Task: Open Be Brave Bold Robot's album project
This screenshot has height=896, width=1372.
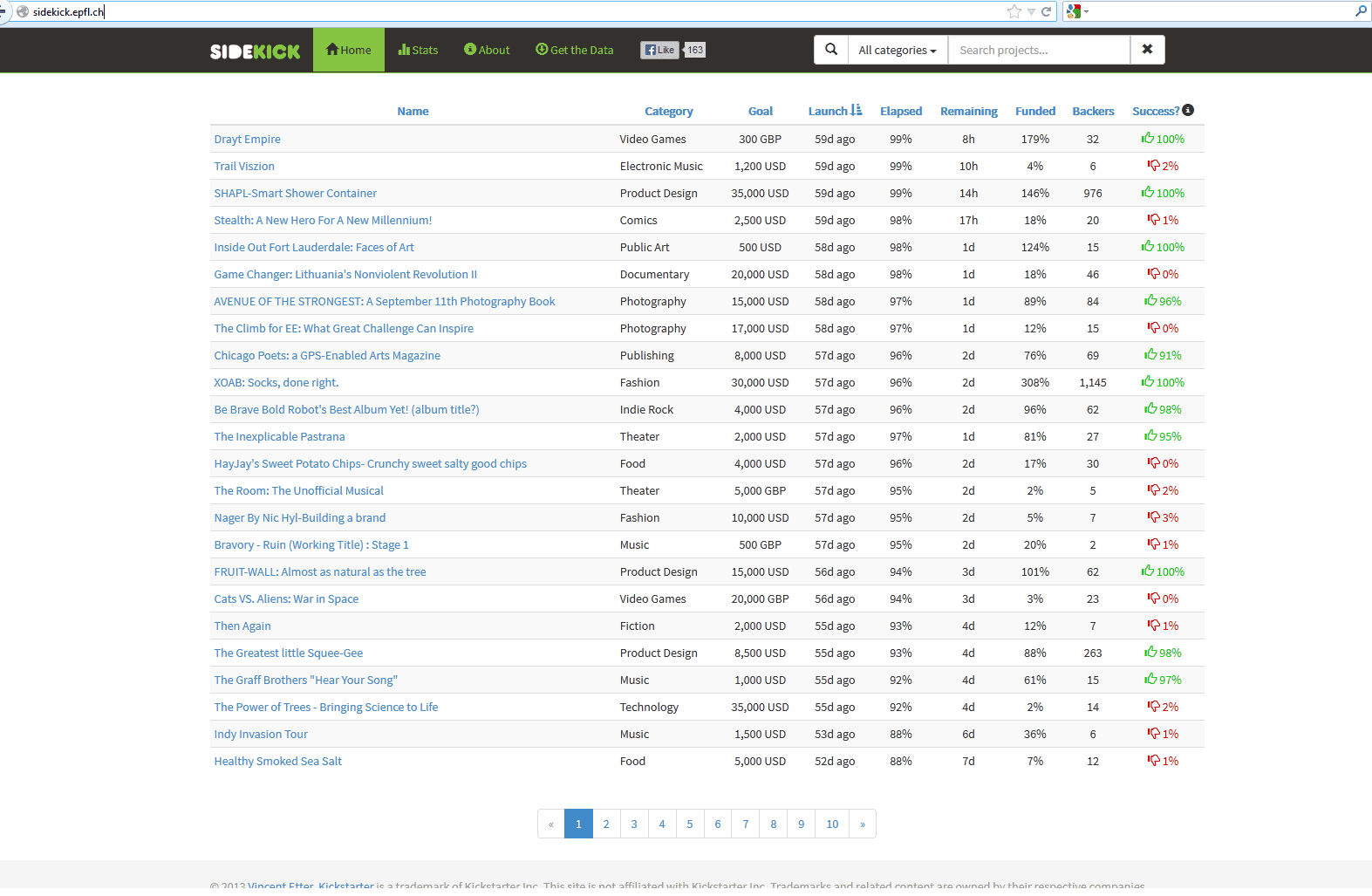Action: 346,409
